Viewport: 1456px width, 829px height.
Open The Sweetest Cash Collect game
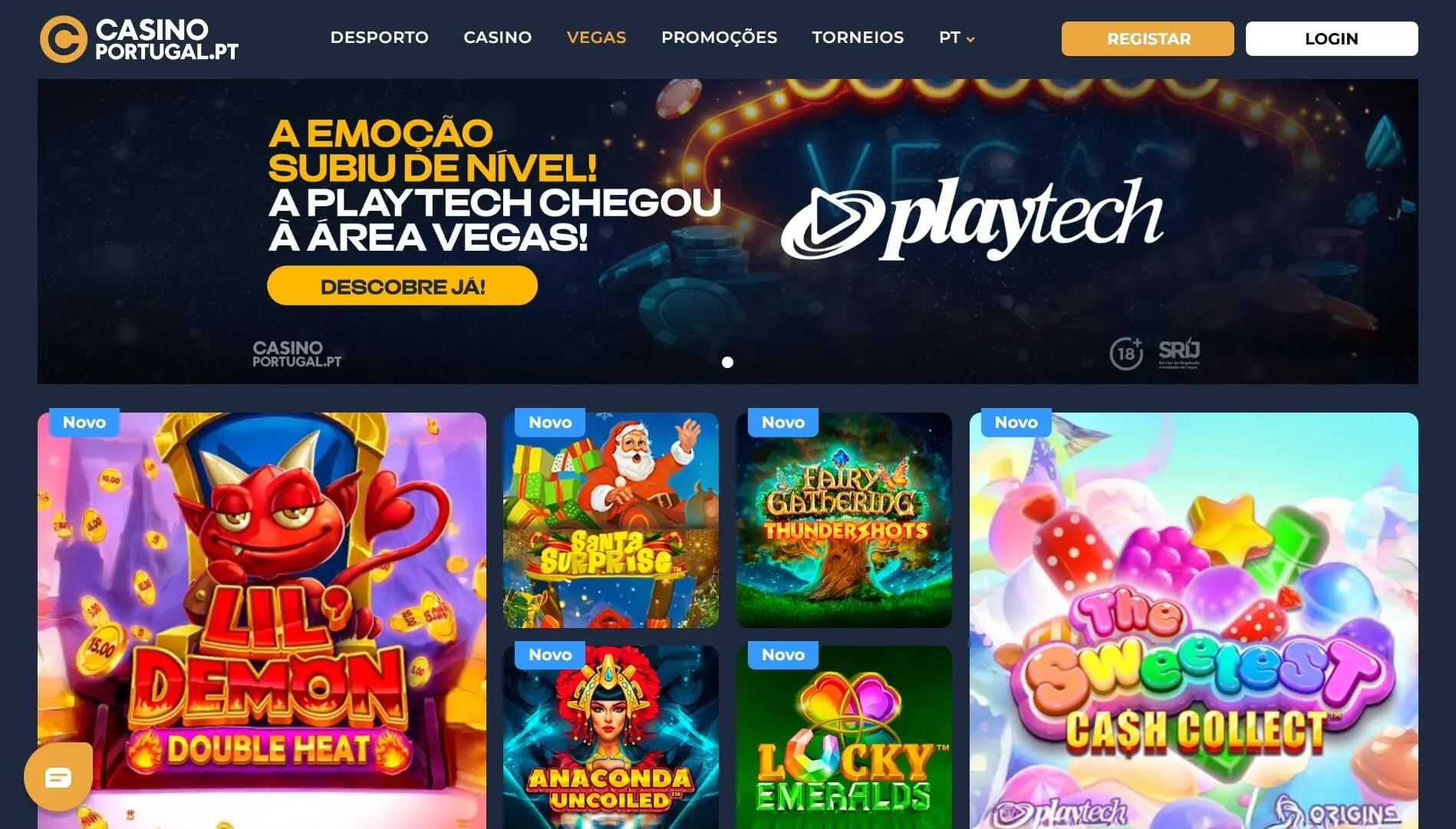[1194, 620]
